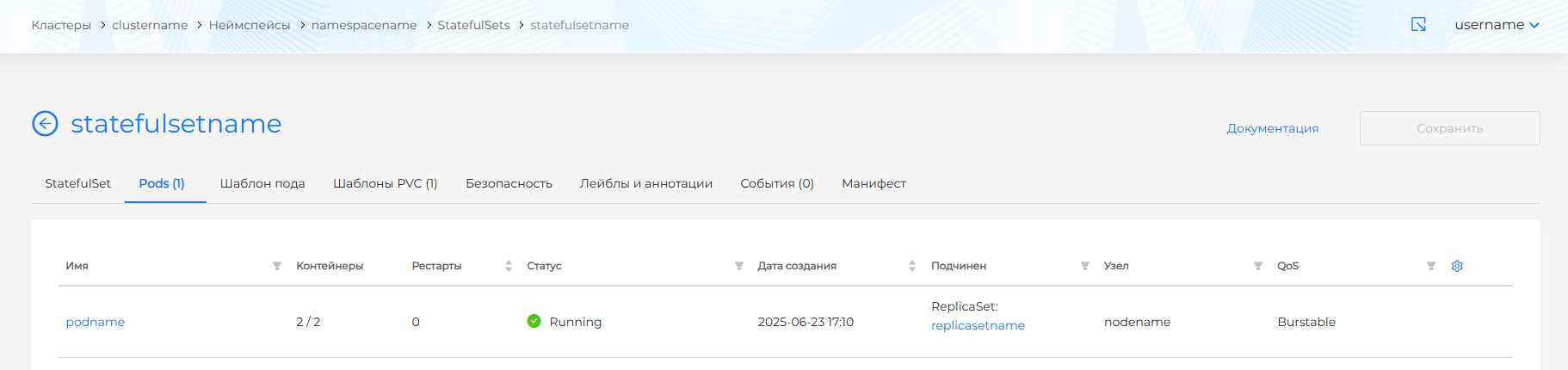Select the События (0) tab
Viewport: 1568px width, 370px height.
(x=777, y=183)
